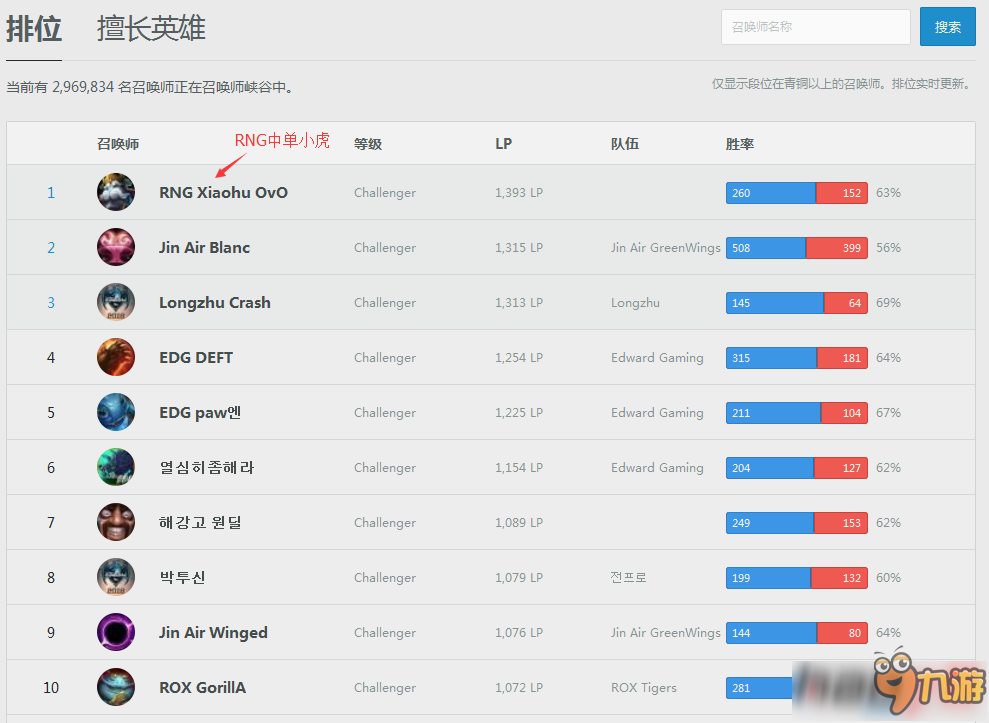Click the 1,089 LP value
This screenshot has height=723, width=989.
pyautogui.click(x=519, y=522)
